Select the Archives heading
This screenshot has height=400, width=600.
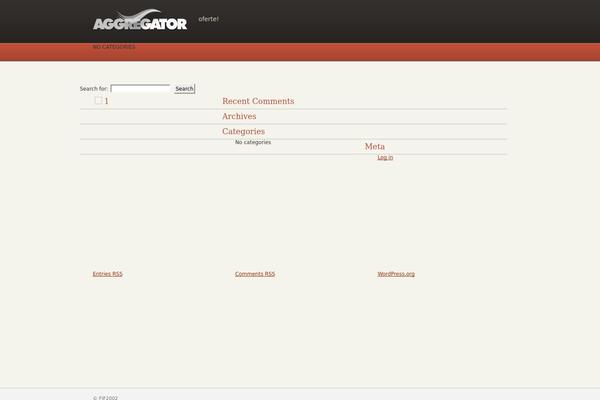[239, 116]
